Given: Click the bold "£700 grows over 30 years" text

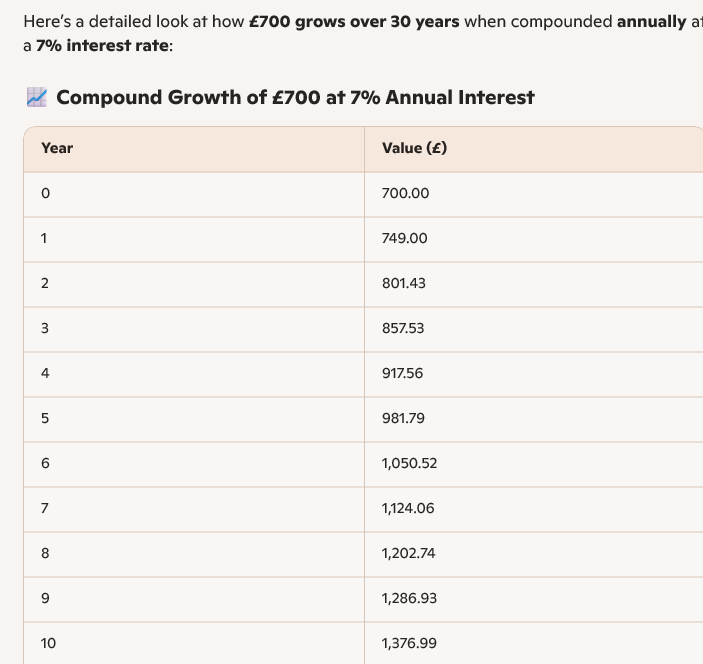Looking at the screenshot, I should tap(354, 21).
